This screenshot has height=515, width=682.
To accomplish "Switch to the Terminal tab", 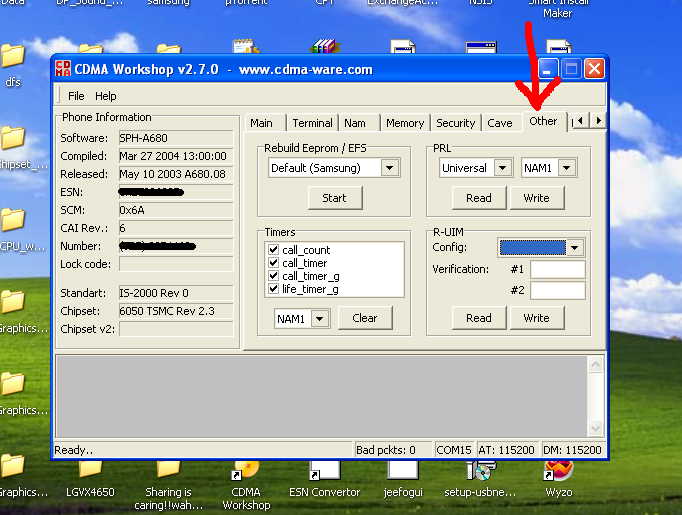I will tap(312, 123).
